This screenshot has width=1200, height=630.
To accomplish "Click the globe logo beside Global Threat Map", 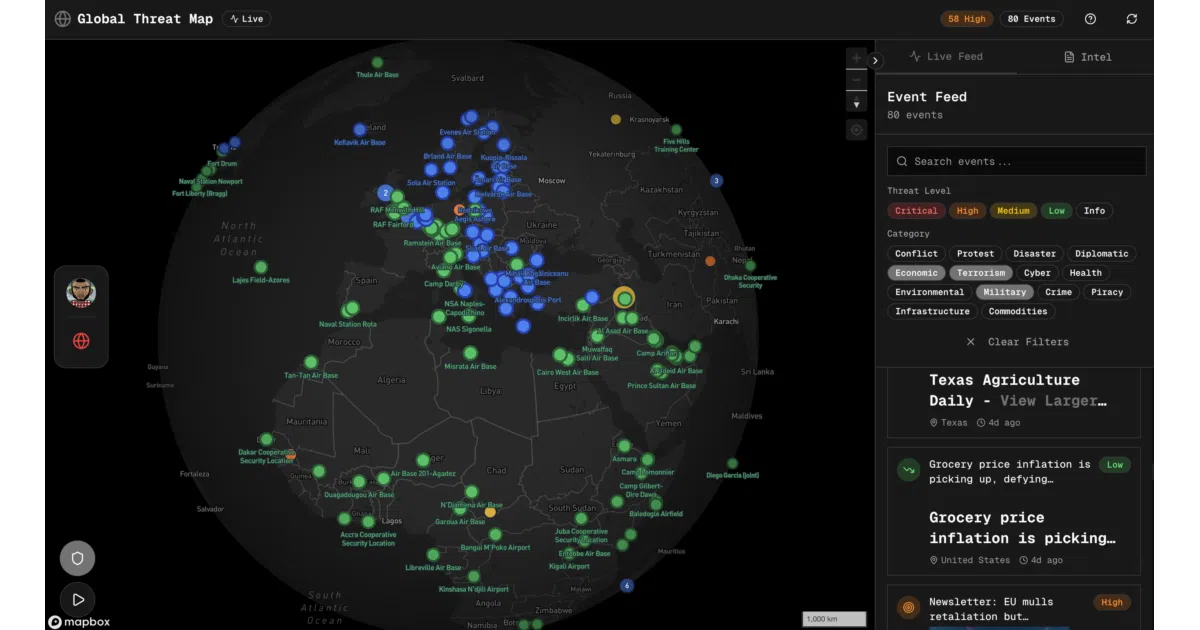I will (63, 19).
